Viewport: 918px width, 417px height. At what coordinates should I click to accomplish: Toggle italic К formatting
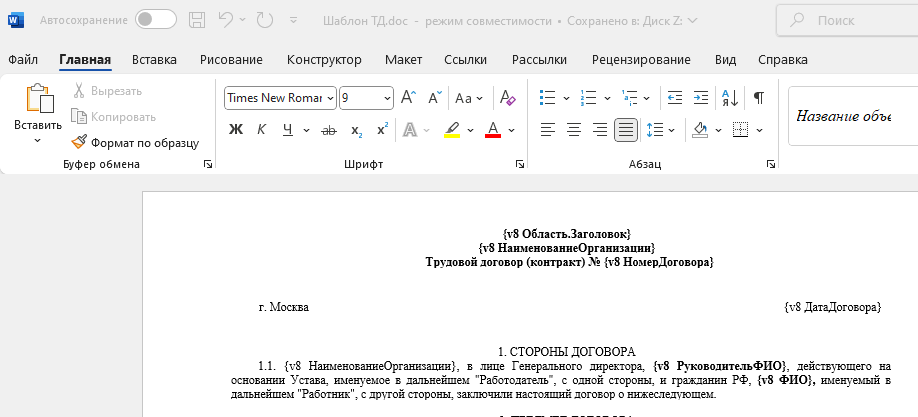pos(262,130)
